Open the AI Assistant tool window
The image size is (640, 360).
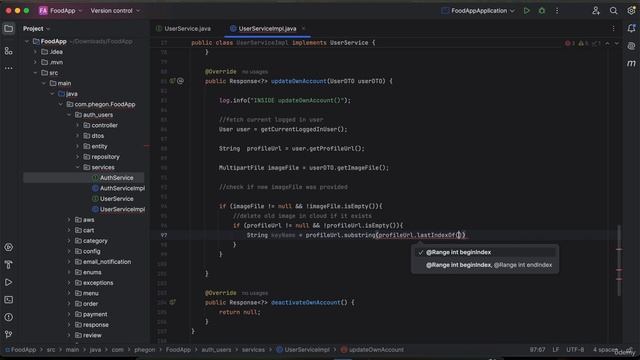631,46
